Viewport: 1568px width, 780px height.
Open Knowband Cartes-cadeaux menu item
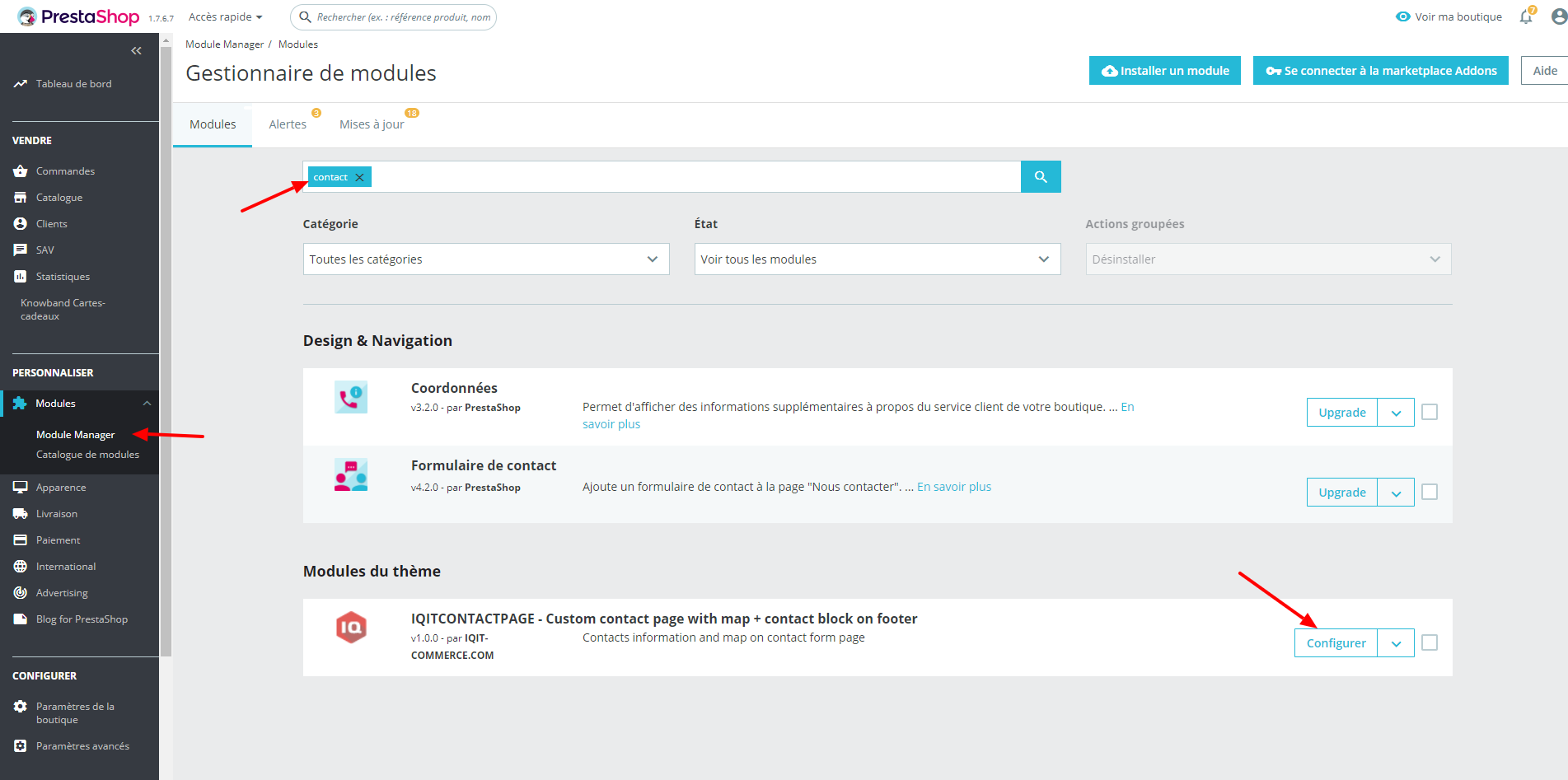pos(63,310)
